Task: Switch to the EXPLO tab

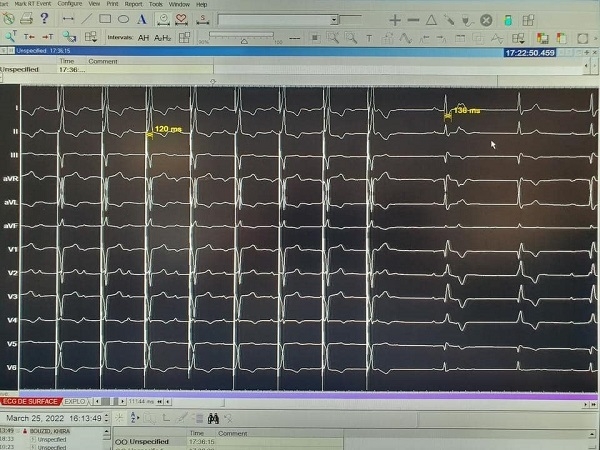Action: [x=75, y=401]
